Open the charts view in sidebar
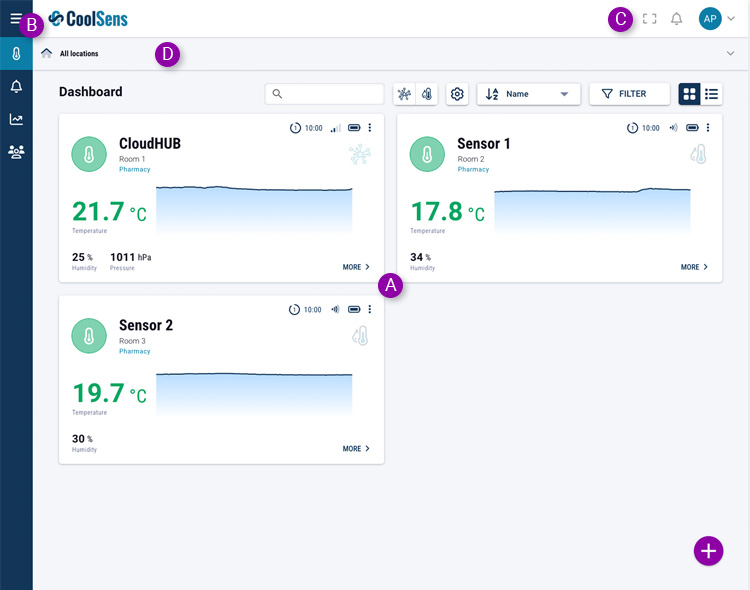The width and height of the screenshot is (750, 590). [x=16, y=119]
